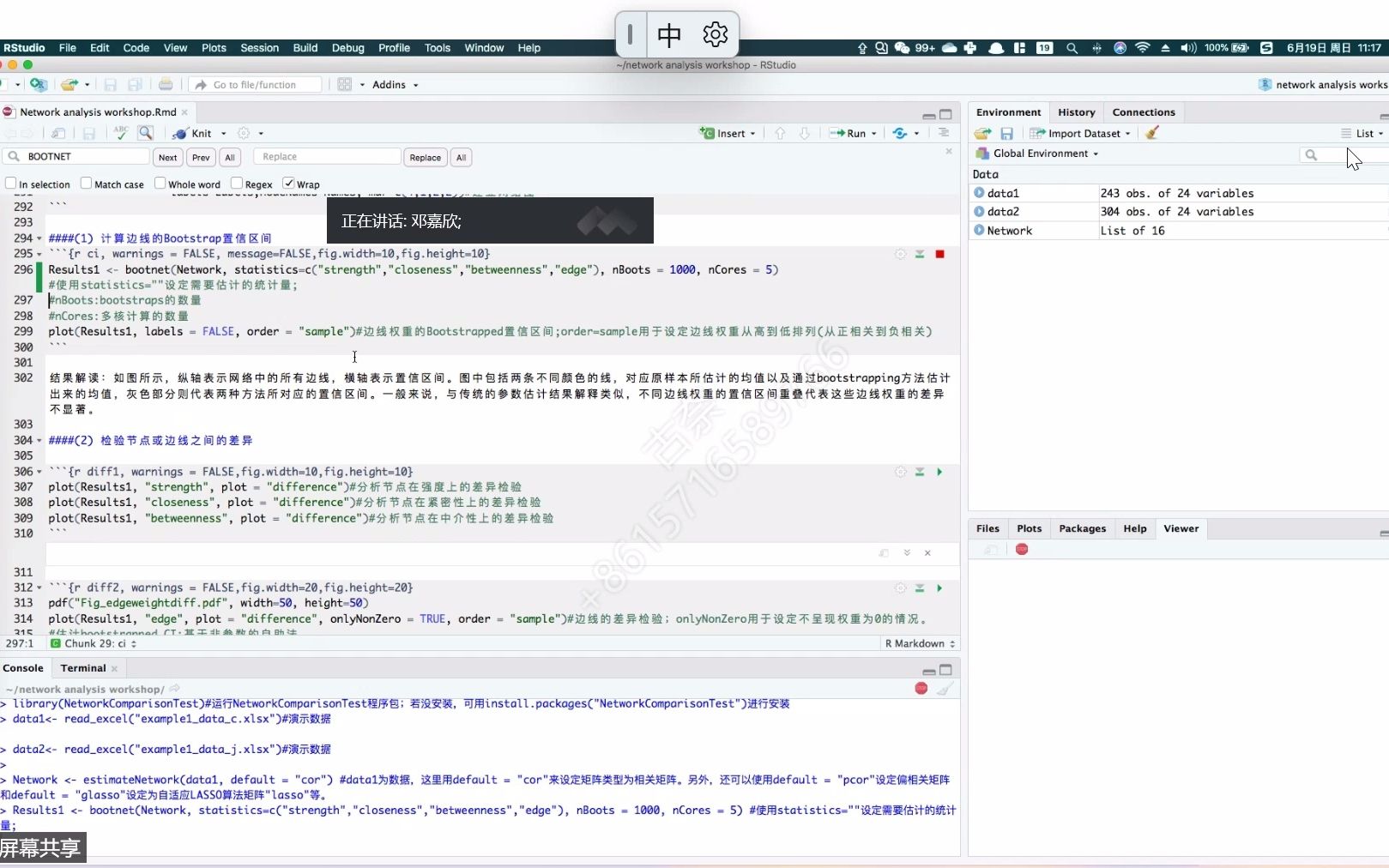Click the WeChat icon in the menu bar

[x=902, y=48]
